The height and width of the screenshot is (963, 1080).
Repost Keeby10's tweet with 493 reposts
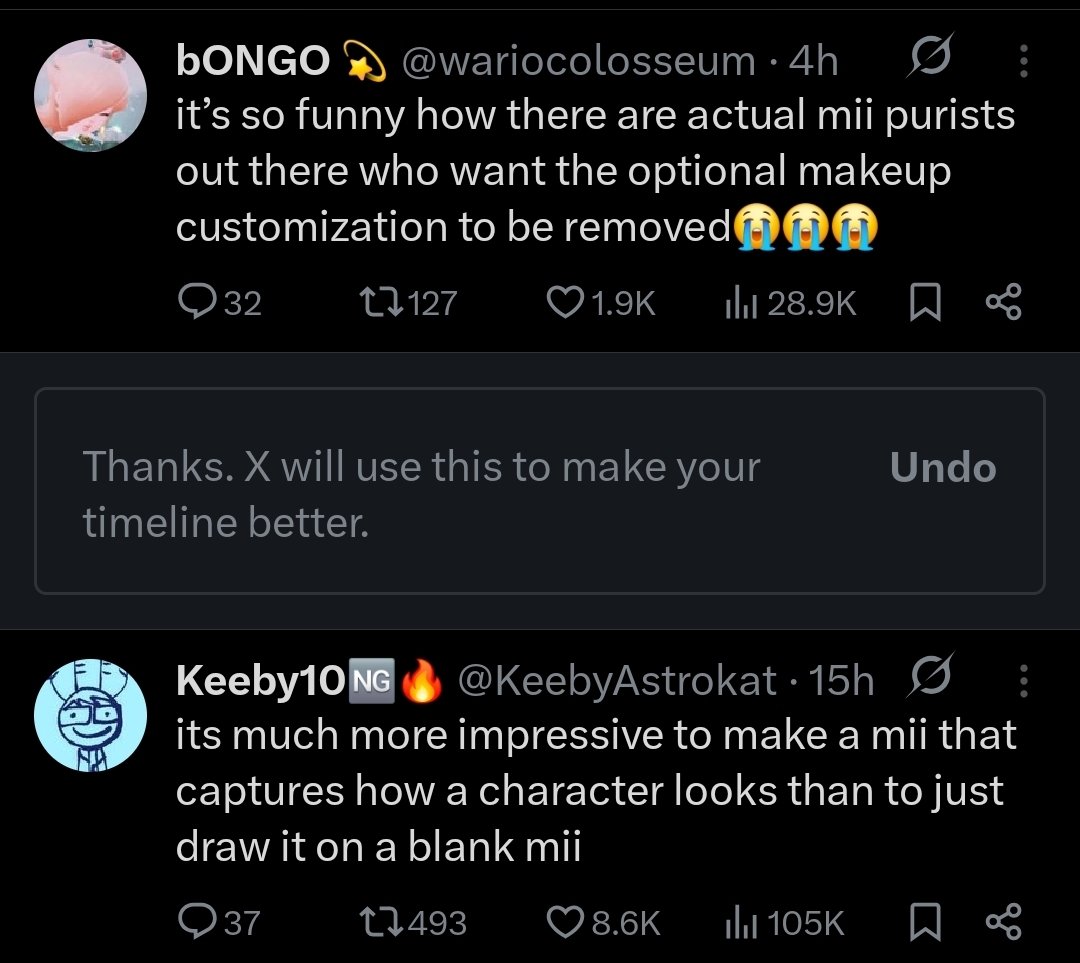coord(383,920)
